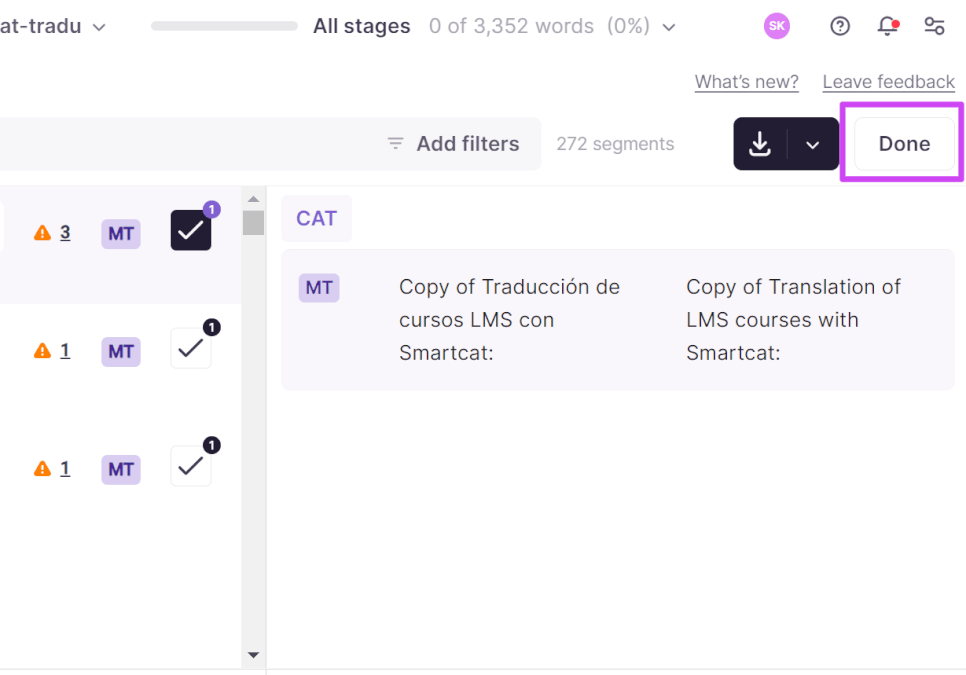This screenshot has height=675, width=966.
Task: Unconfirm the first segment's dark checkmark
Action: pyautogui.click(x=191, y=230)
